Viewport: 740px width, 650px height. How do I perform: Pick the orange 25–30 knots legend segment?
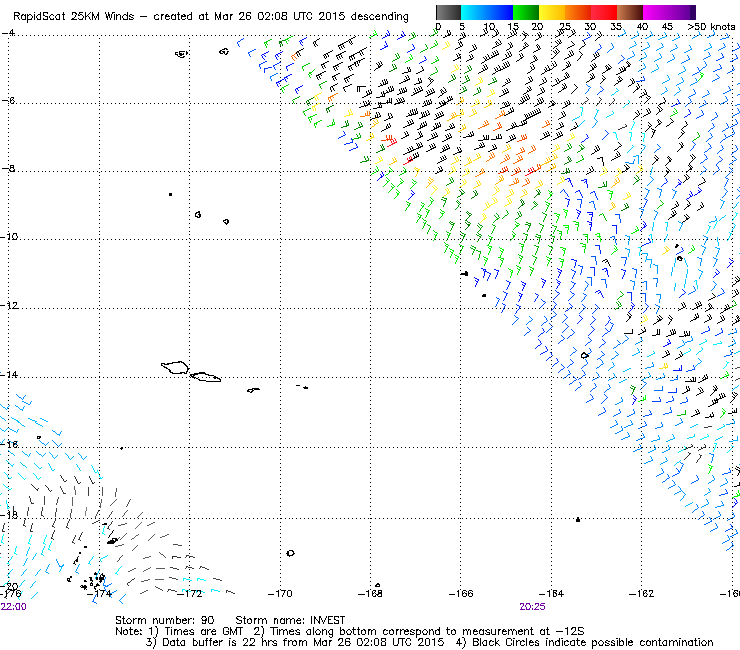(x=578, y=12)
